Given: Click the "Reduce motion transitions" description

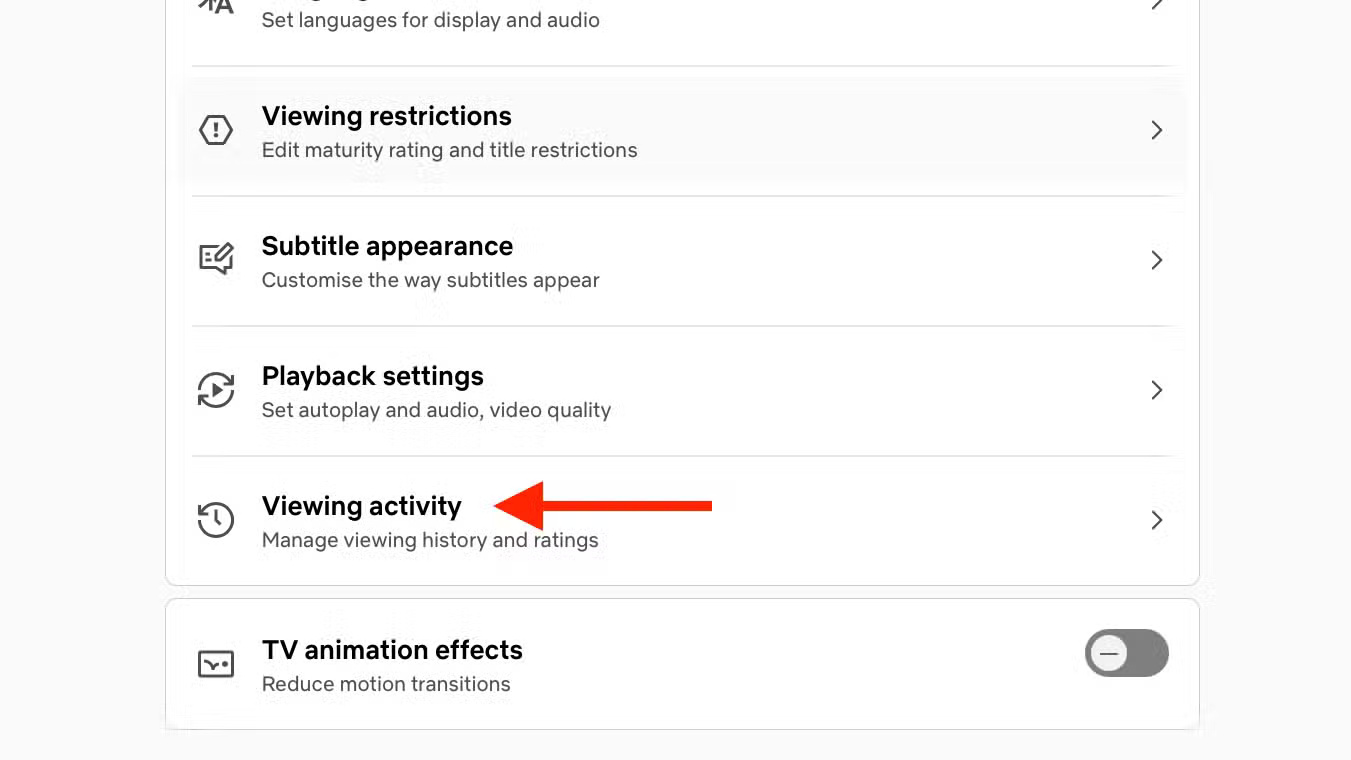Looking at the screenshot, I should (386, 685).
